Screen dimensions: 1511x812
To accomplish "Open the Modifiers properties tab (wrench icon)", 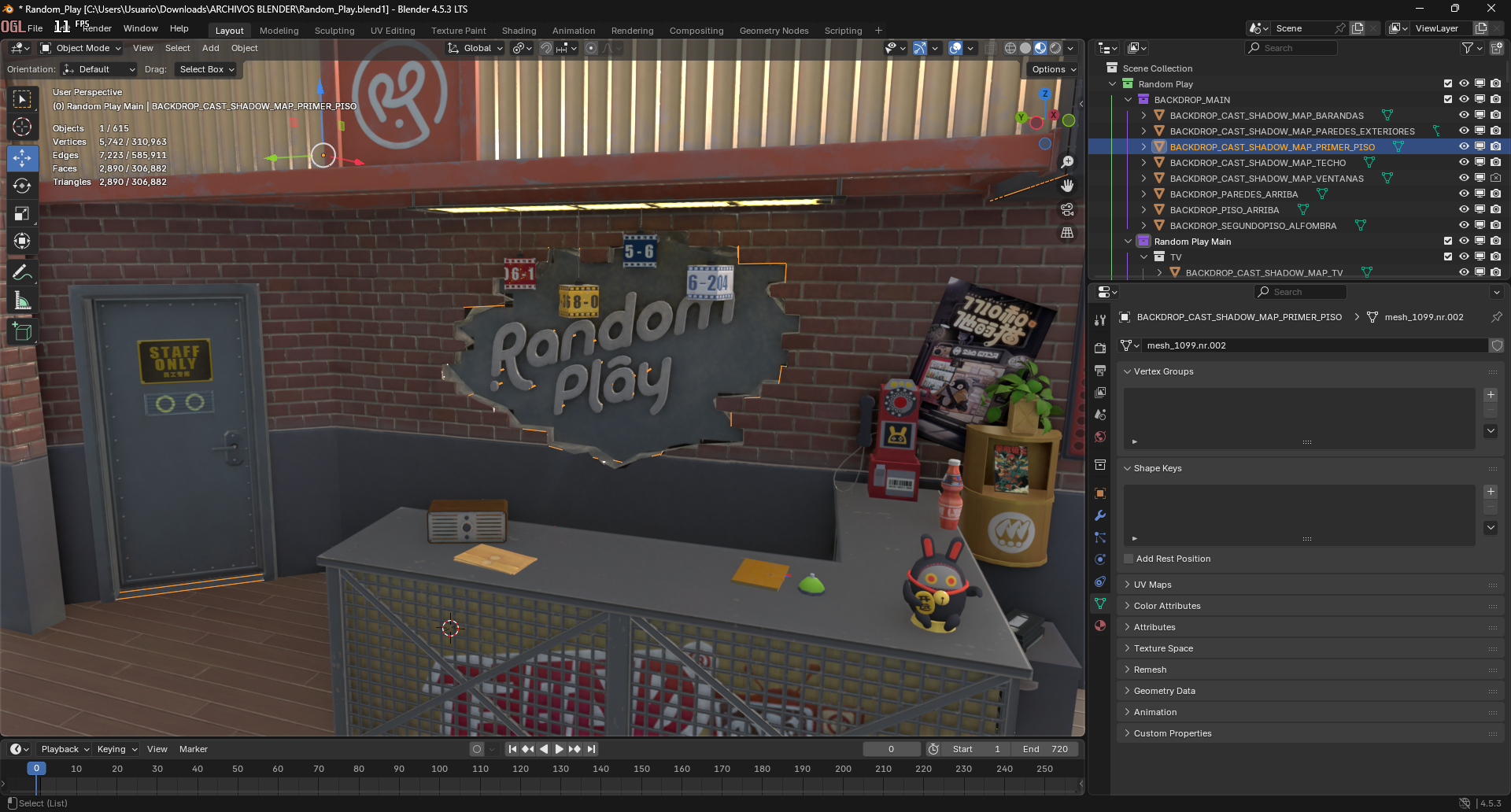I will click(1100, 515).
